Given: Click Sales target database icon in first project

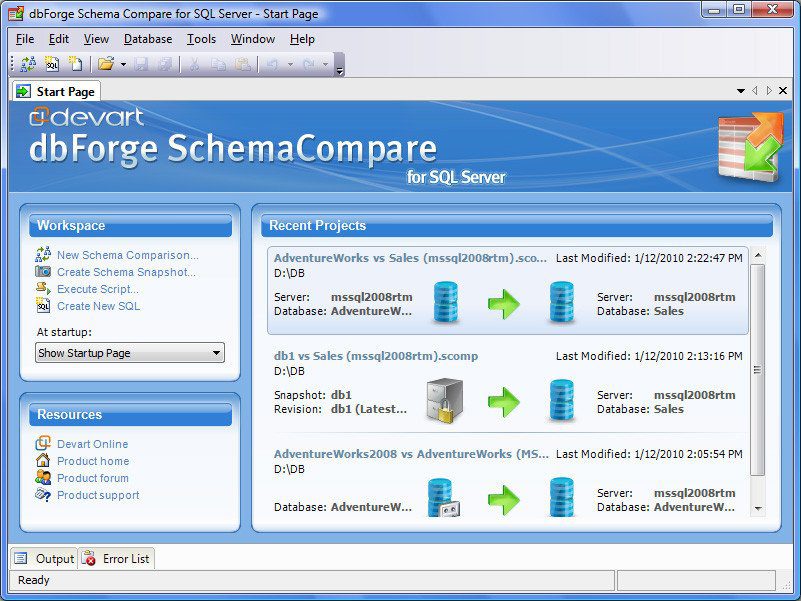Looking at the screenshot, I should 561,303.
